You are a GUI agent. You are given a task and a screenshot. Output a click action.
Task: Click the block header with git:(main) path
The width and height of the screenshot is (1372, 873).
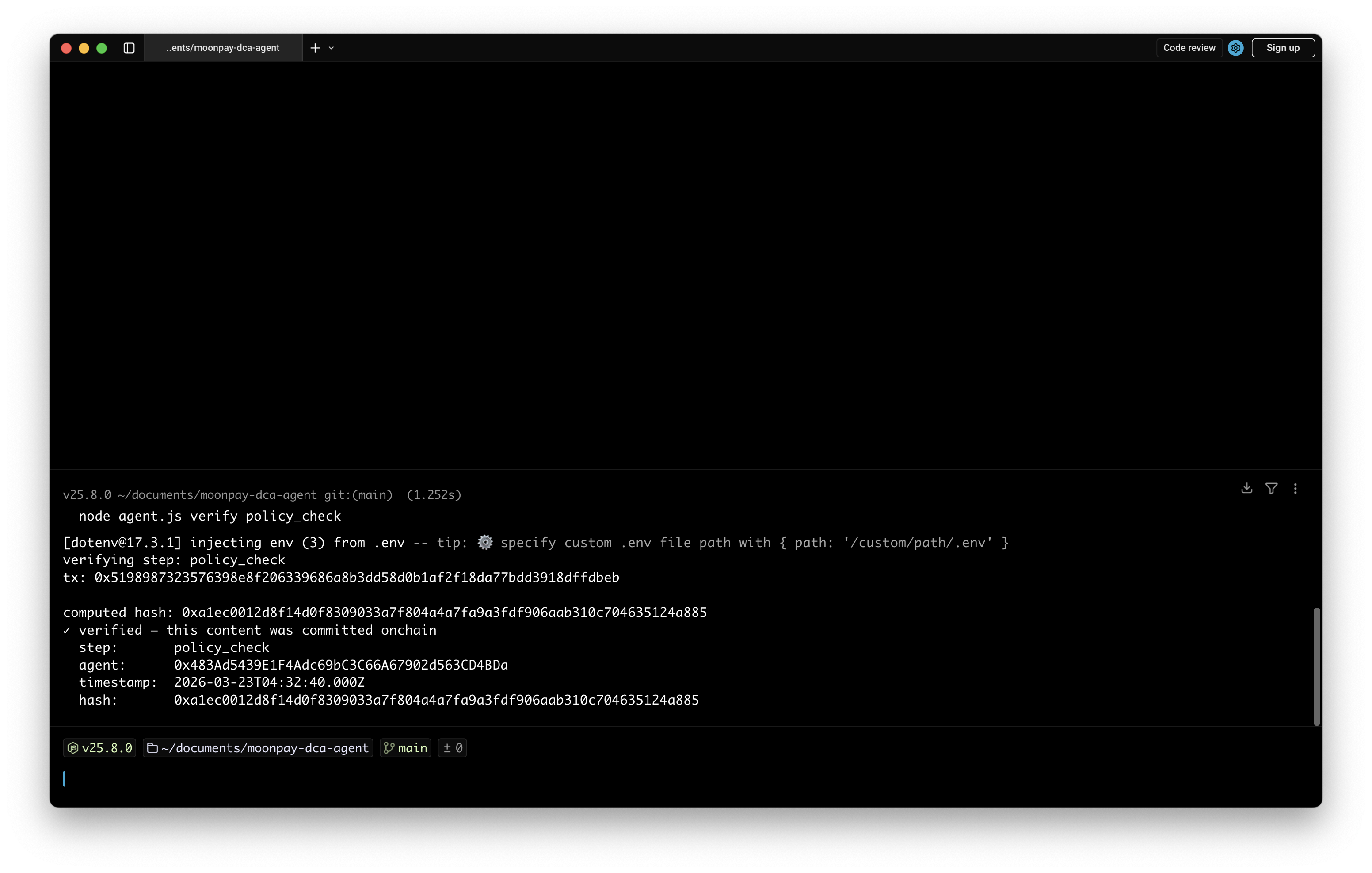(262, 494)
